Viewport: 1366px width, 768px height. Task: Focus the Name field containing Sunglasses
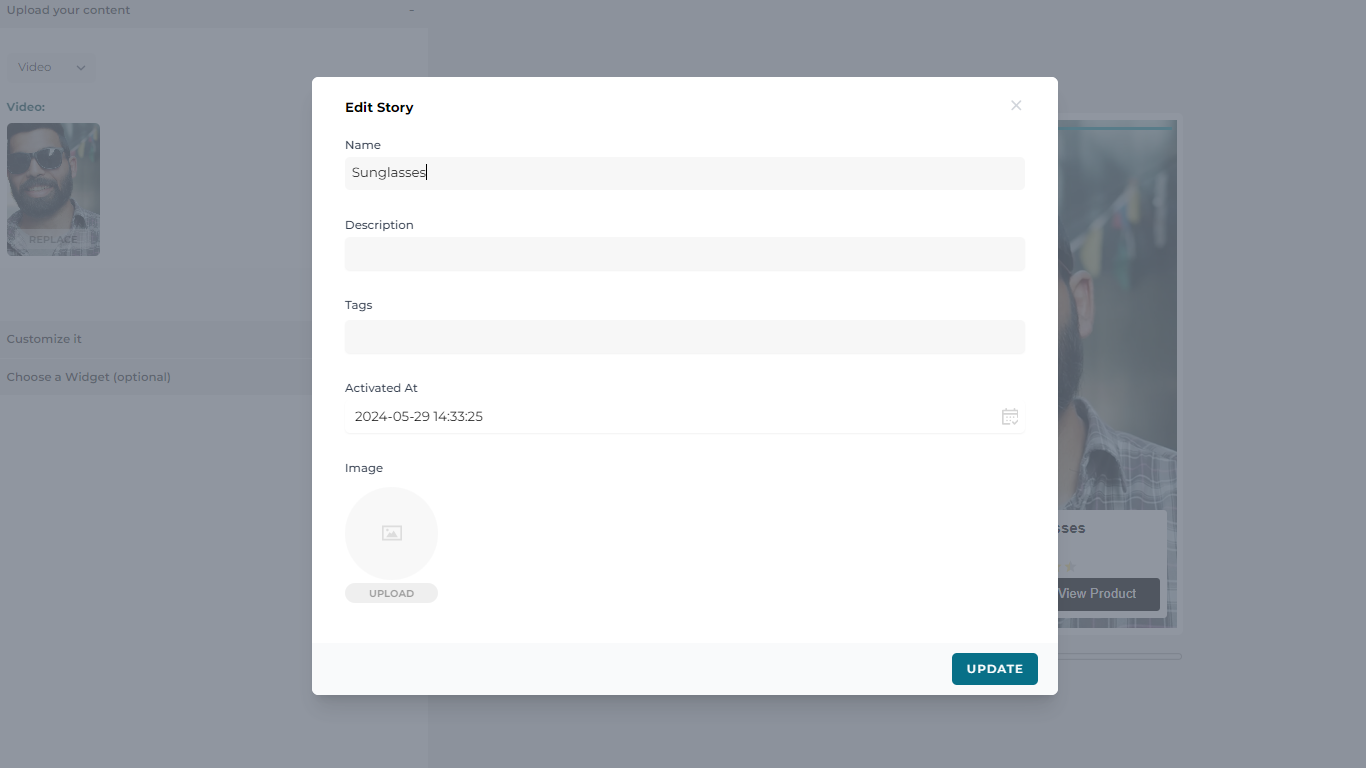click(684, 173)
